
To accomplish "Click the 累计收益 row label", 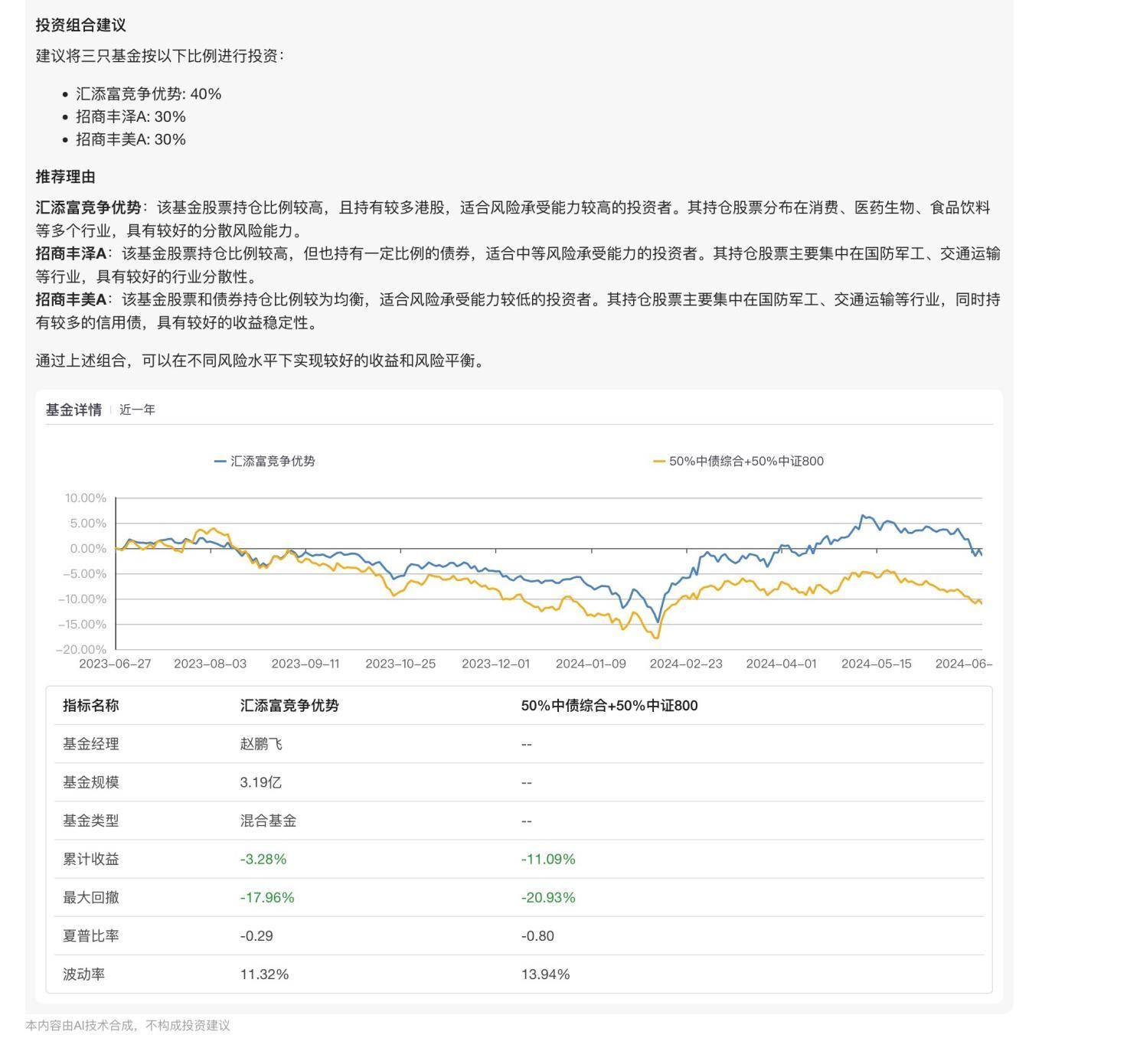I will [x=91, y=859].
